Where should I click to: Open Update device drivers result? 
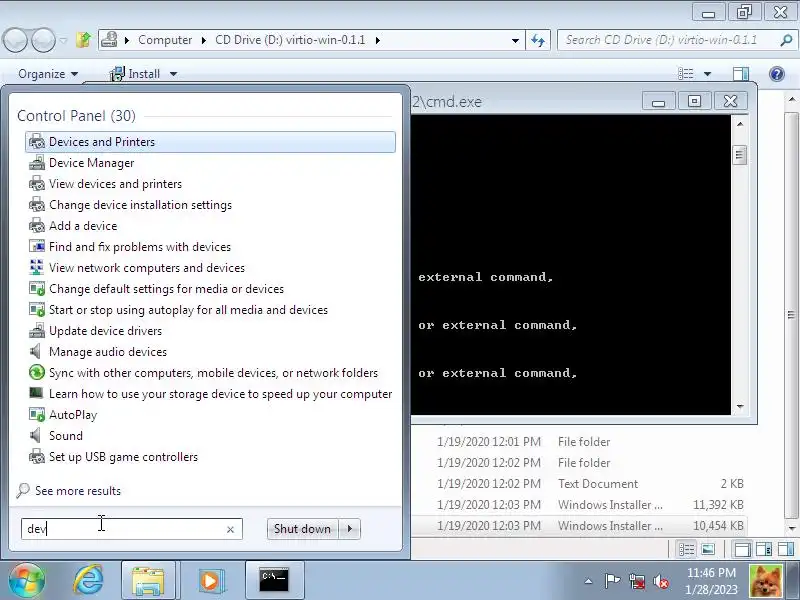click(105, 330)
